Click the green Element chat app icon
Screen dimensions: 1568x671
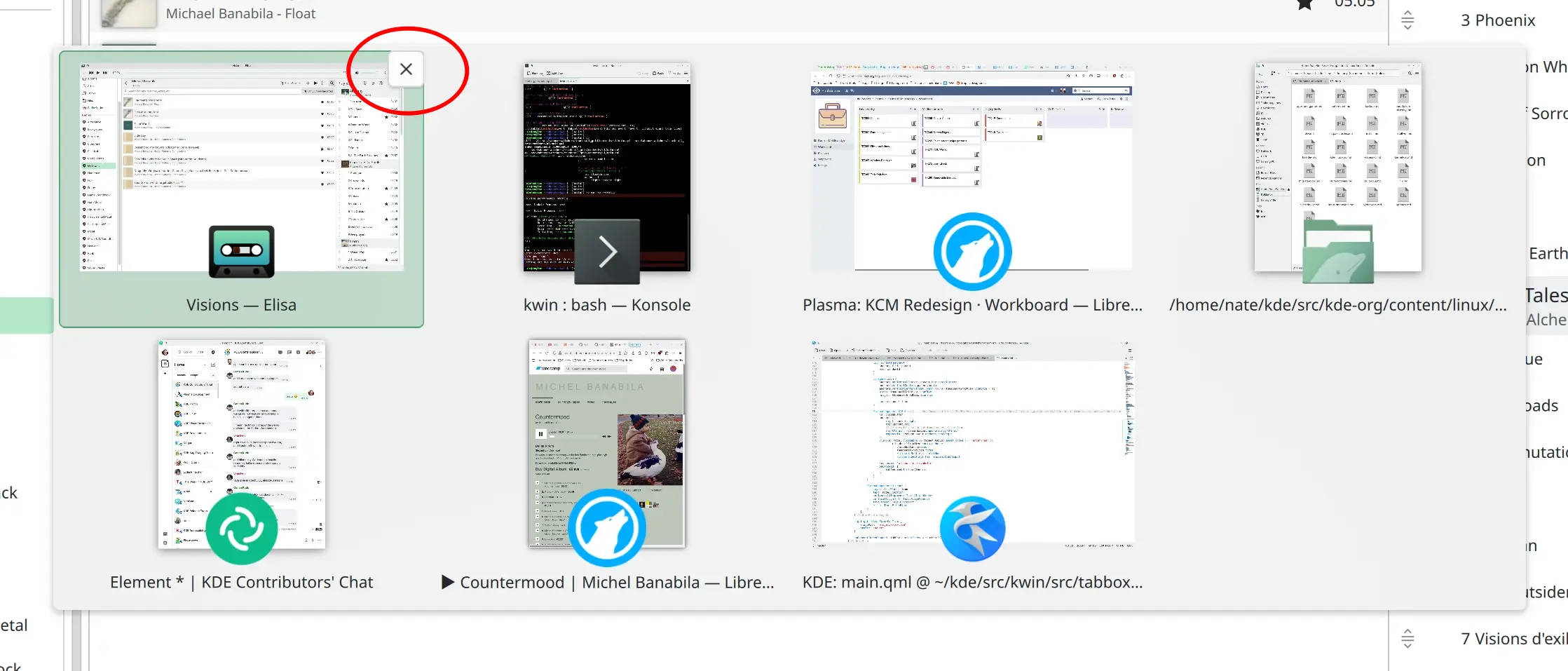tap(241, 529)
